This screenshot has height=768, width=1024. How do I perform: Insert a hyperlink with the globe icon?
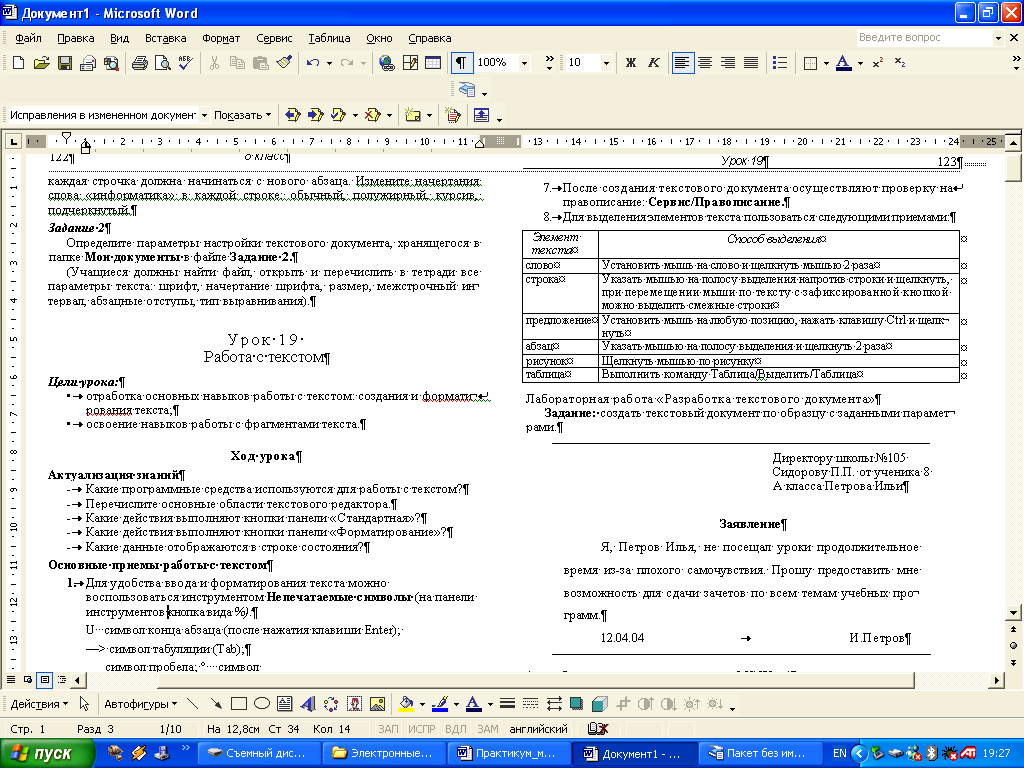click(387, 63)
